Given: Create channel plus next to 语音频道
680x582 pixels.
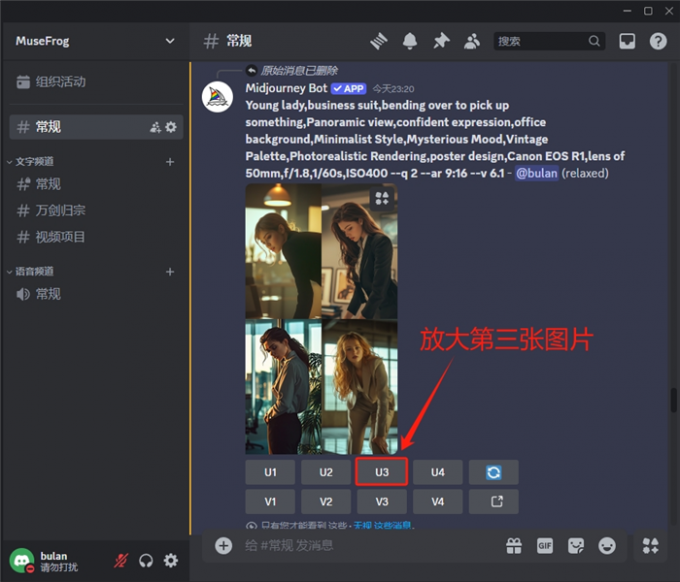Looking at the screenshot, I should pos(170,271).
